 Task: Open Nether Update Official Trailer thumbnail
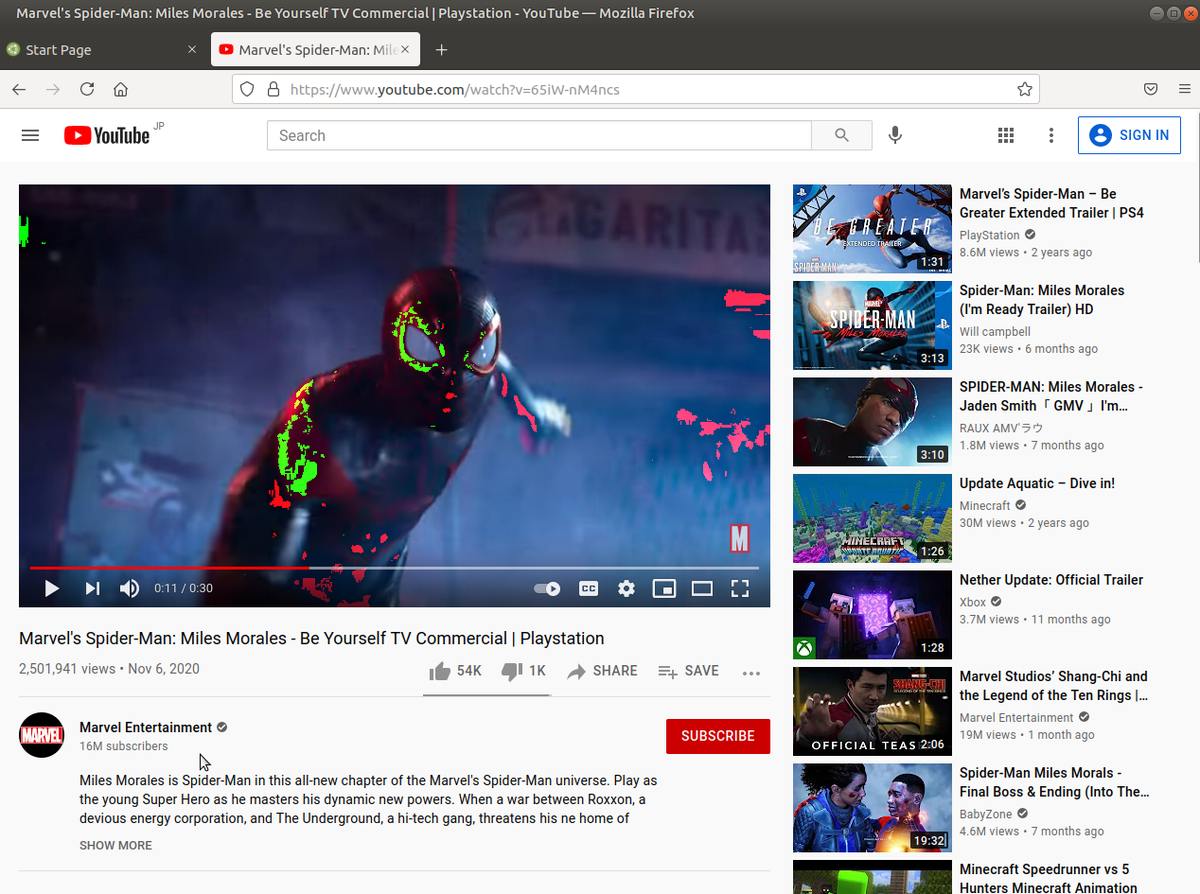872,615
